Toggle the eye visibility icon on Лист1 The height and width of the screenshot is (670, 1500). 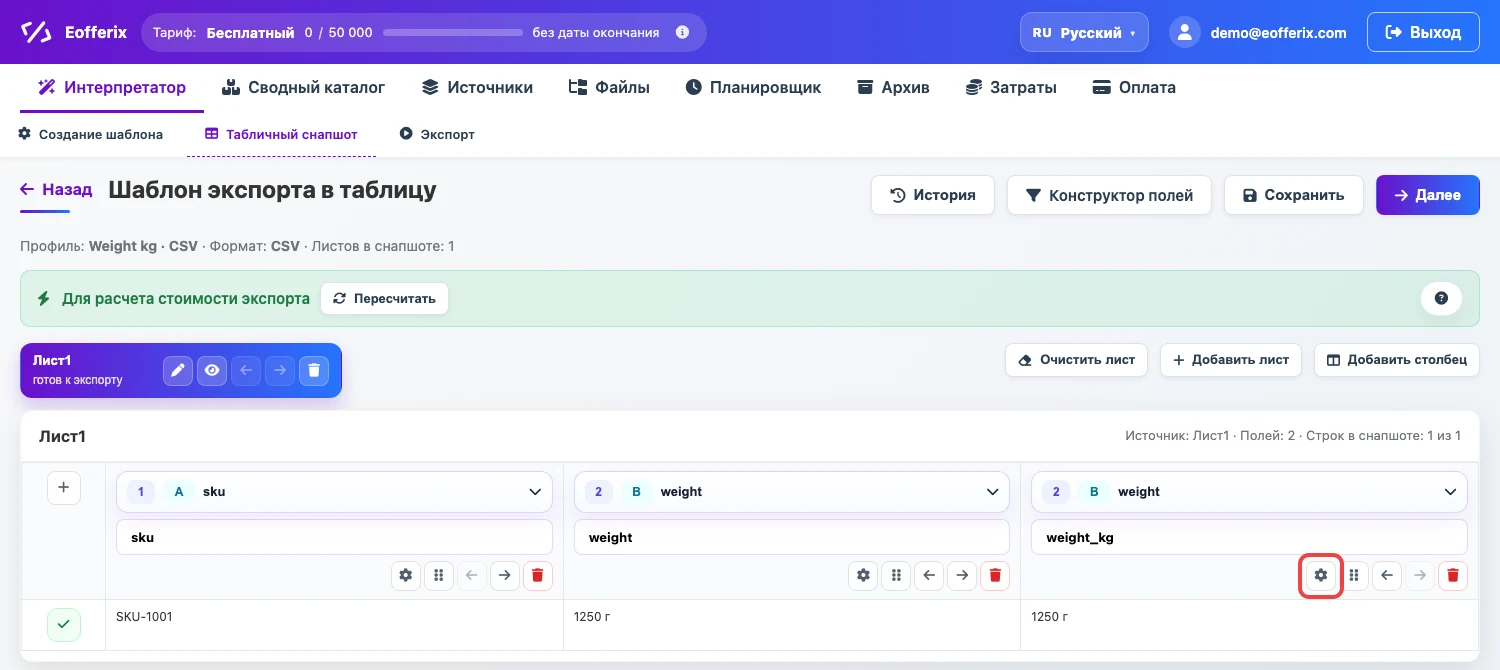212,371
